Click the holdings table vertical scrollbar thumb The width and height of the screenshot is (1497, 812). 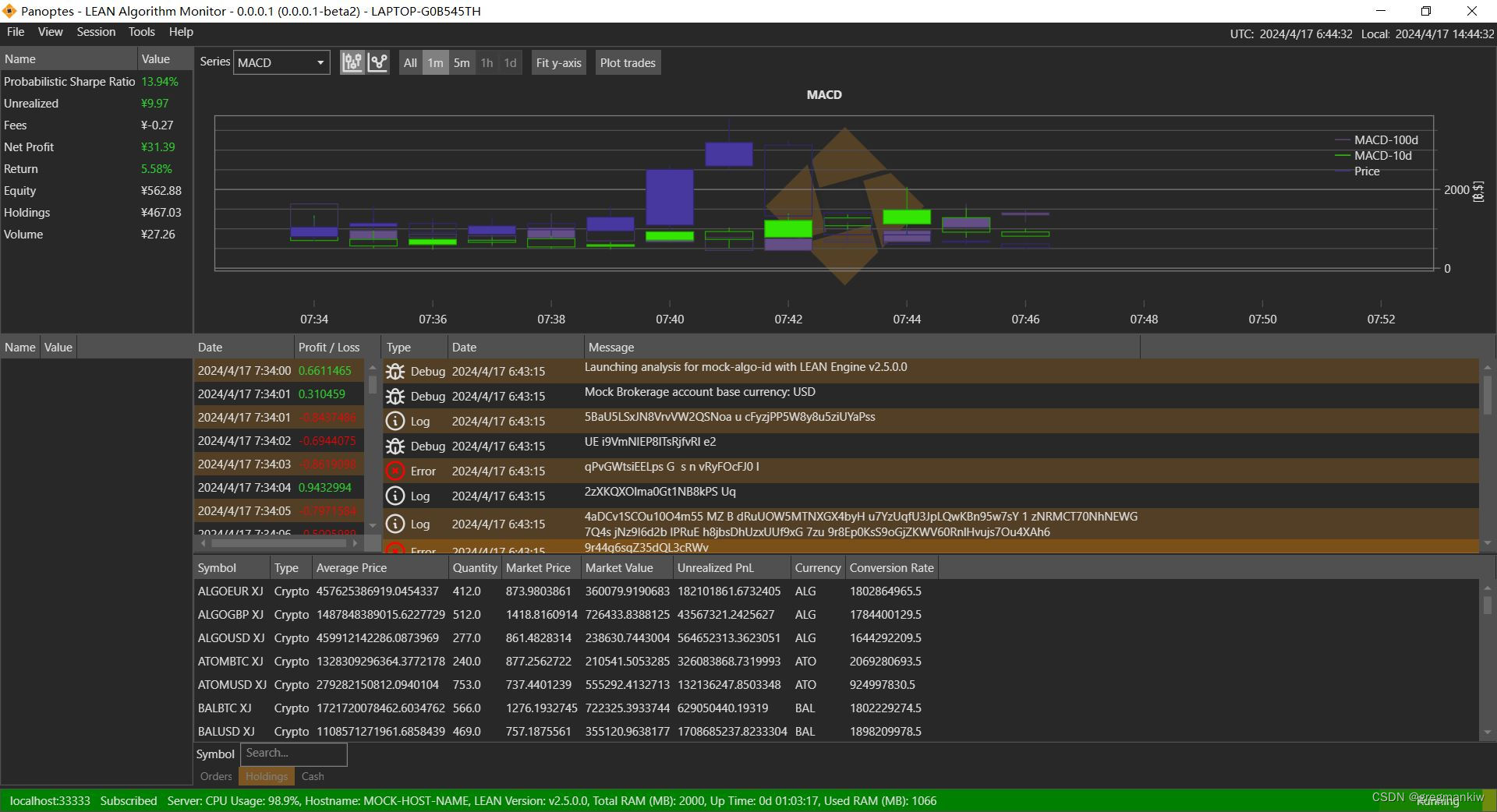(x=1488, y=605)
